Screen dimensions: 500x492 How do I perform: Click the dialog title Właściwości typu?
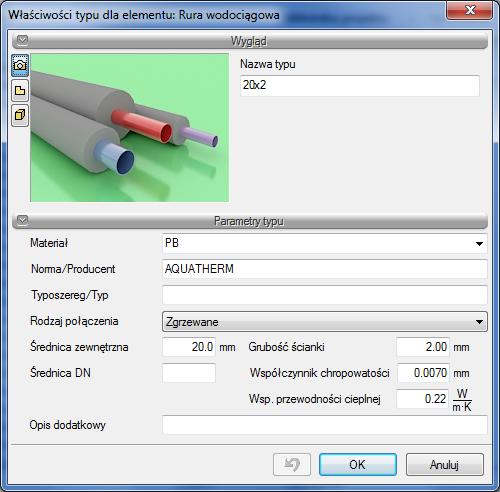144,15
